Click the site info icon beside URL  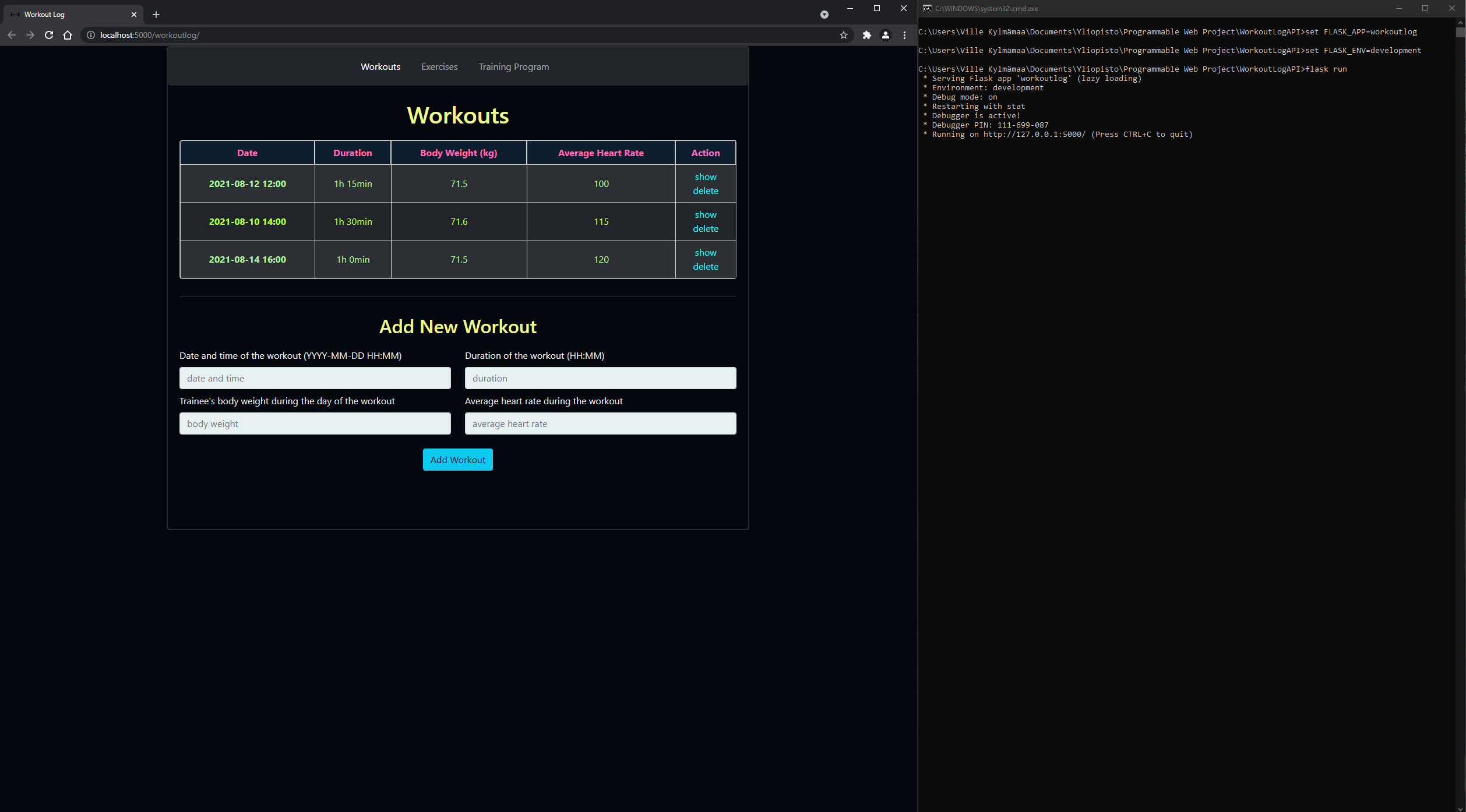(x=91, y=35)
